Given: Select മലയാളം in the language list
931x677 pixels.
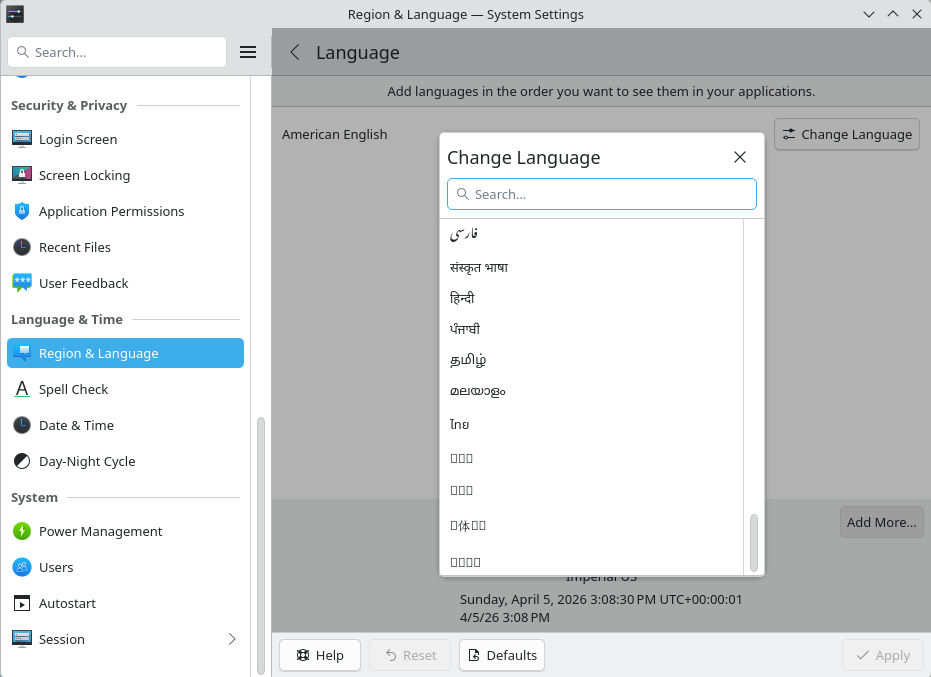Looking at the screenshot, I should pos(478,391).
